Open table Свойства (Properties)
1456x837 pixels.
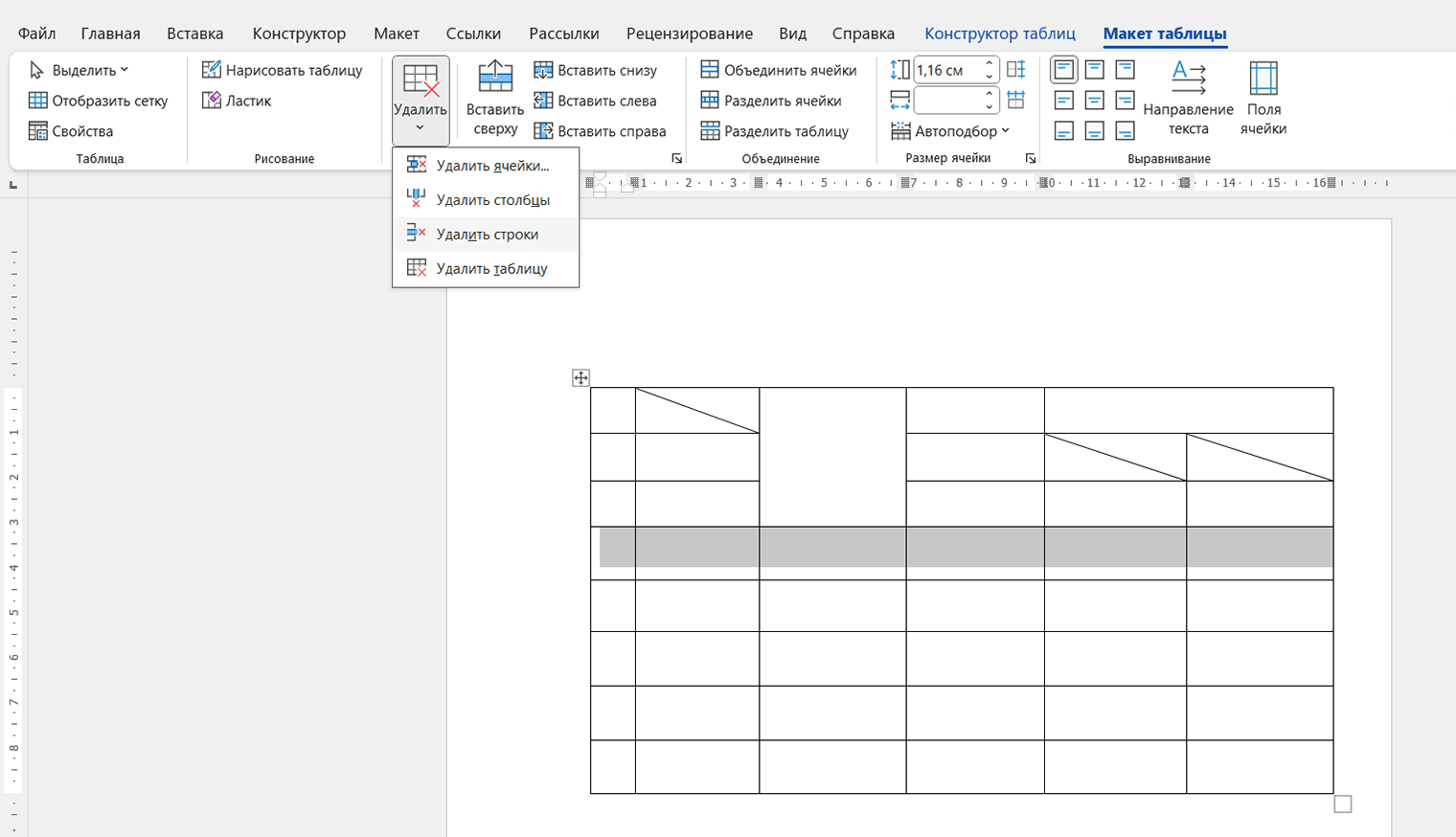[x=71, y=131]
